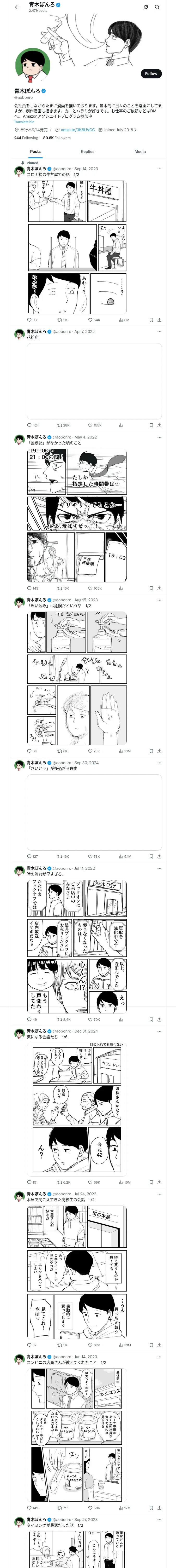176x1568 pixels.
Task: Translate bio text
Action: coord(24,122)
